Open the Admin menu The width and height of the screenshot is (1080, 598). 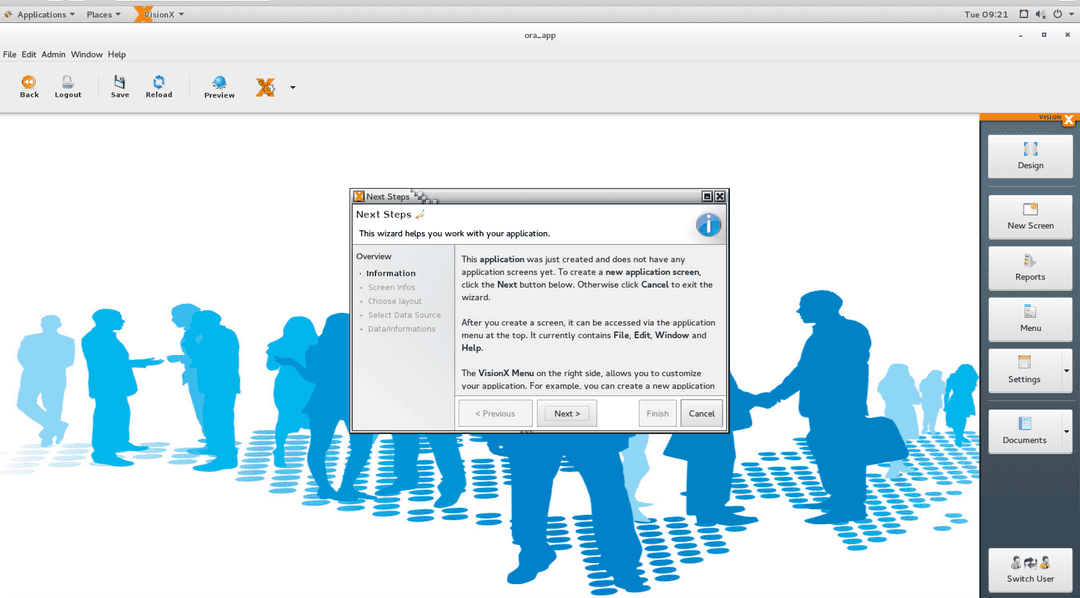pos(53,54)
